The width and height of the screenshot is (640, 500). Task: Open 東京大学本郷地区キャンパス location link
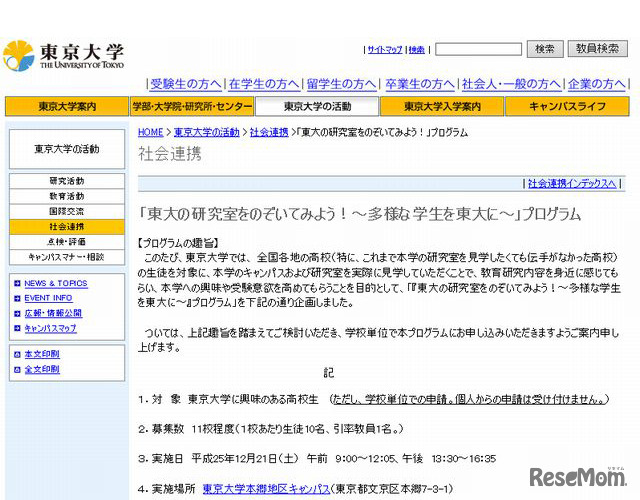[x=266, y=489]
